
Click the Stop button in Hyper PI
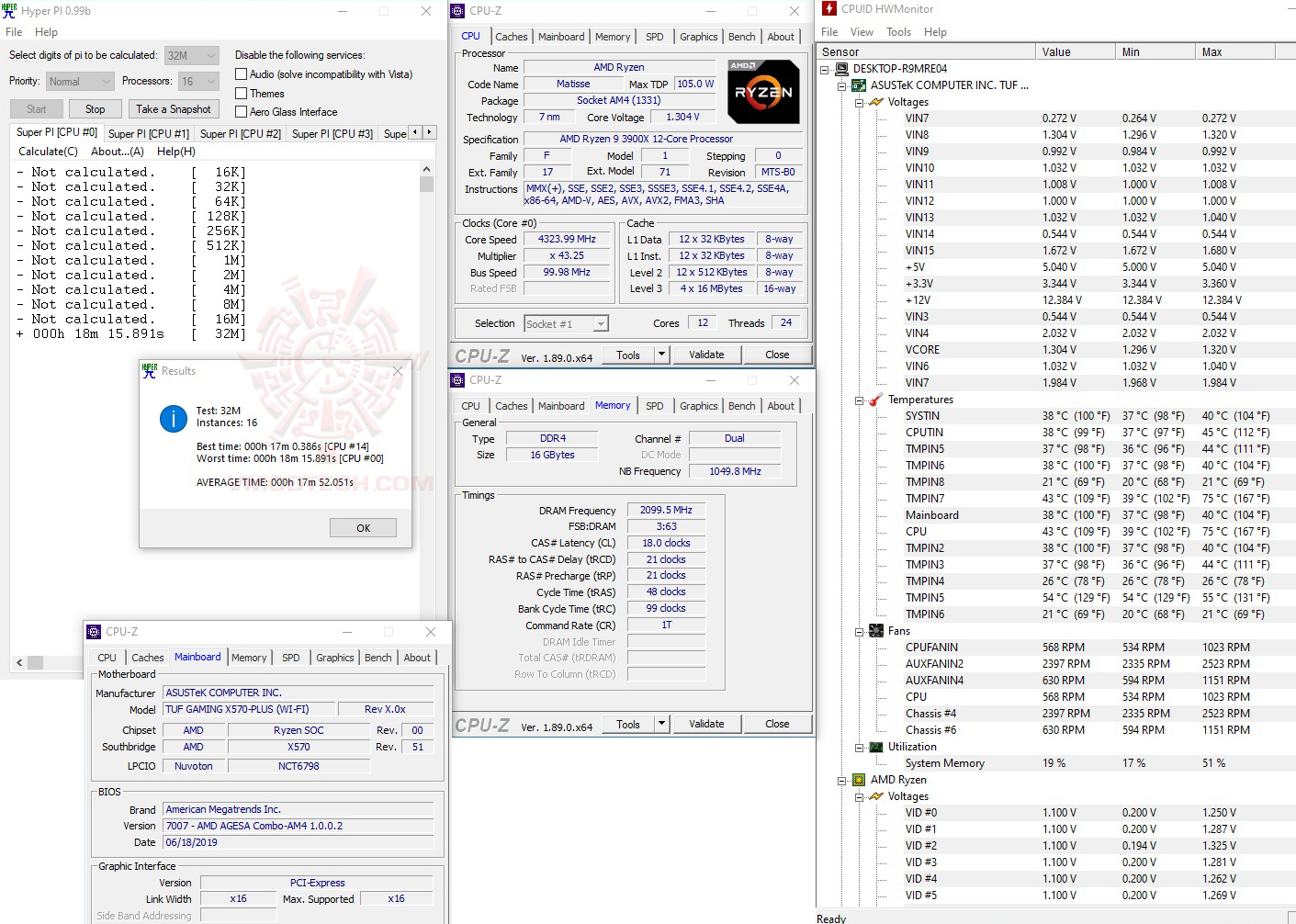click(96, 109)
